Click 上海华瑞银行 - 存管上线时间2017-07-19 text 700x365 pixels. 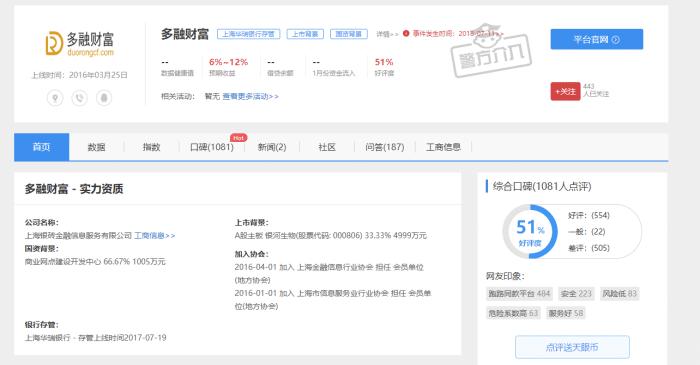(96, 338)
